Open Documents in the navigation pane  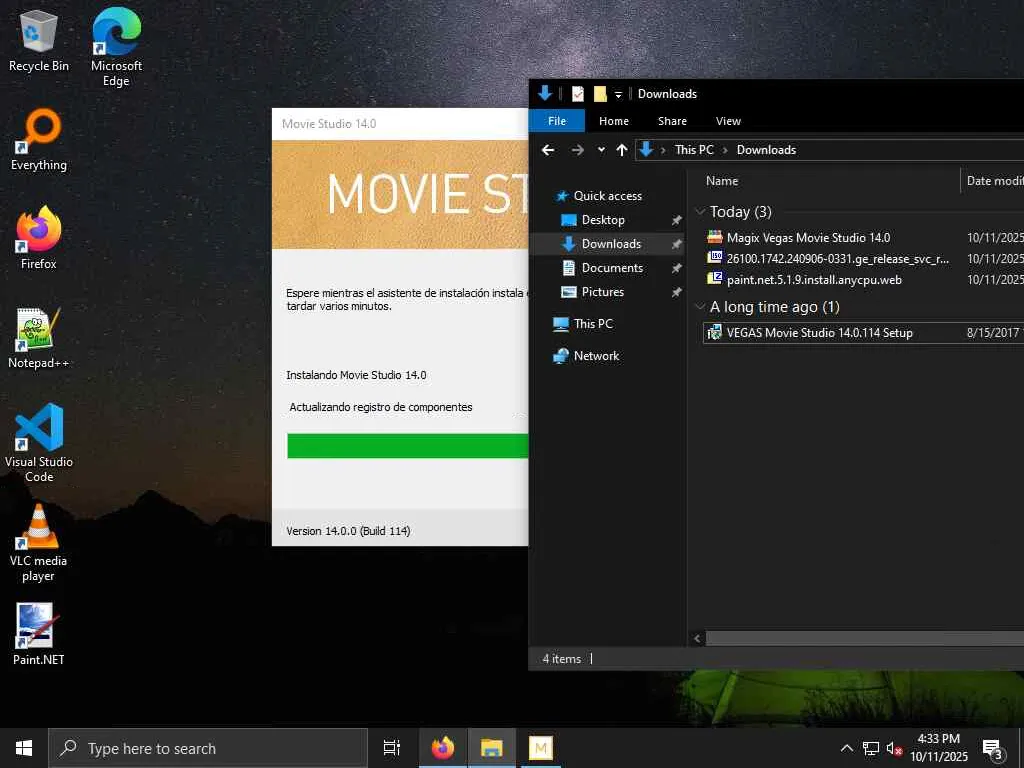point(612,268)
